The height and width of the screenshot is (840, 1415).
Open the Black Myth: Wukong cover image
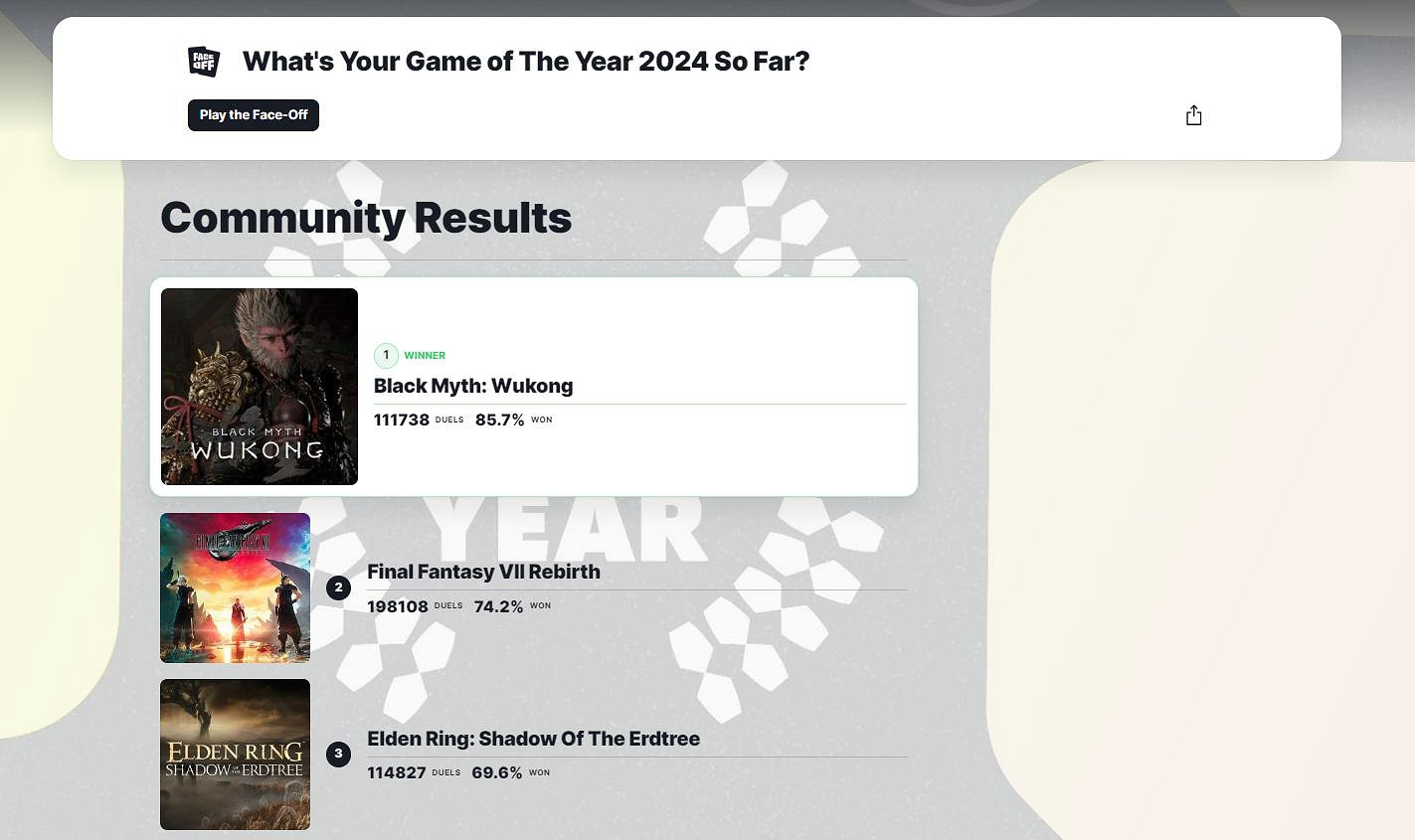(x=260, y=387)
